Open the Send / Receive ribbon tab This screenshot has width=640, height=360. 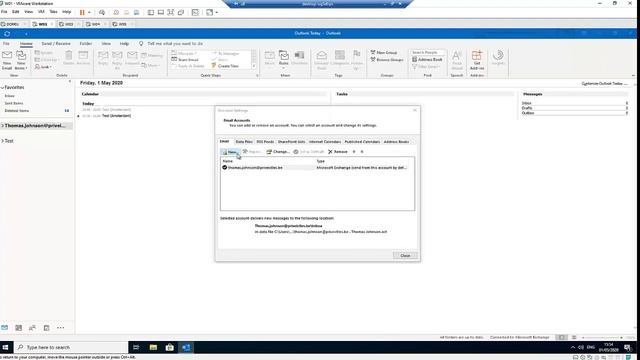(x=56, y=44)
